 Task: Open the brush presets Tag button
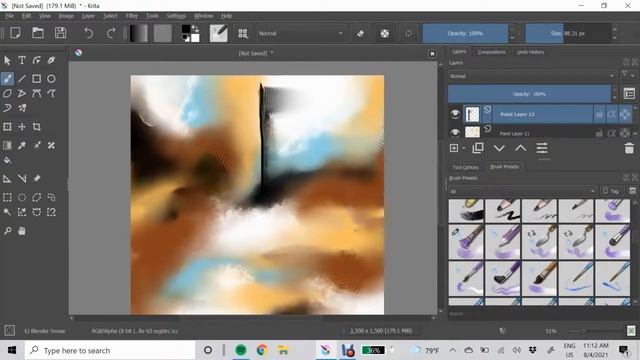point(611,191)
